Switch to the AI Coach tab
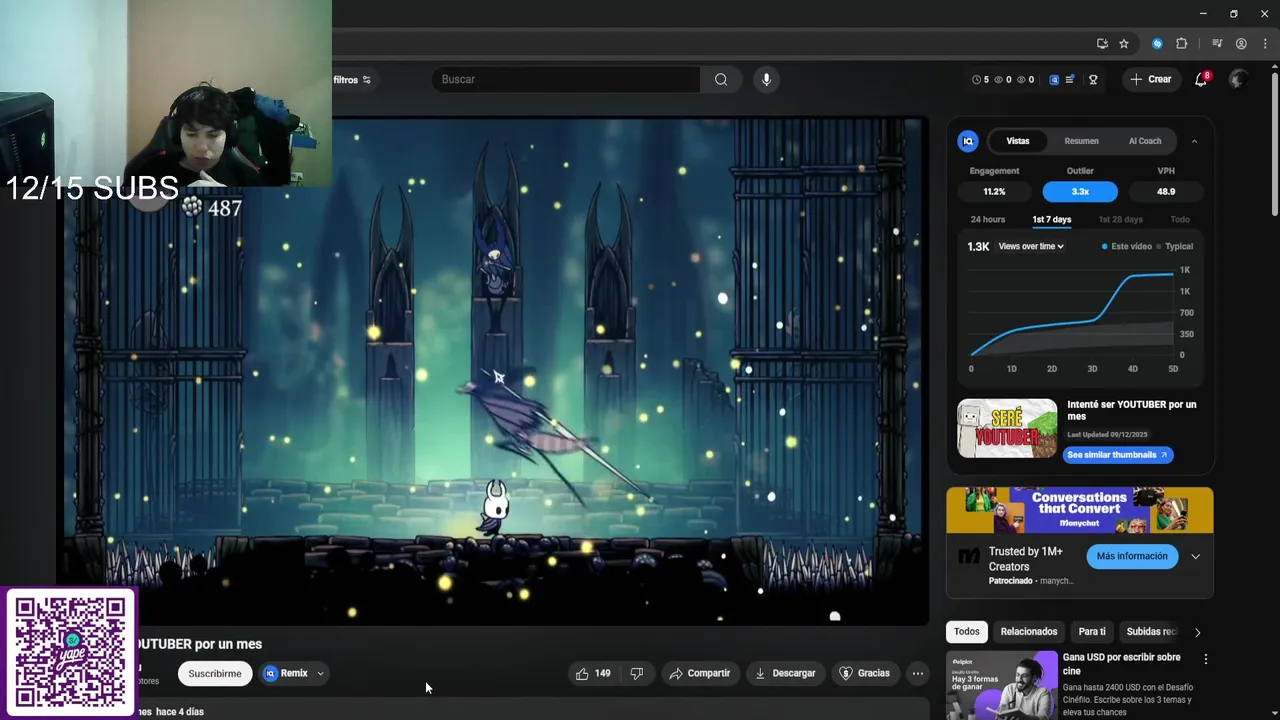Viewport: 1280px width, 720px height. coord(1145,141)
